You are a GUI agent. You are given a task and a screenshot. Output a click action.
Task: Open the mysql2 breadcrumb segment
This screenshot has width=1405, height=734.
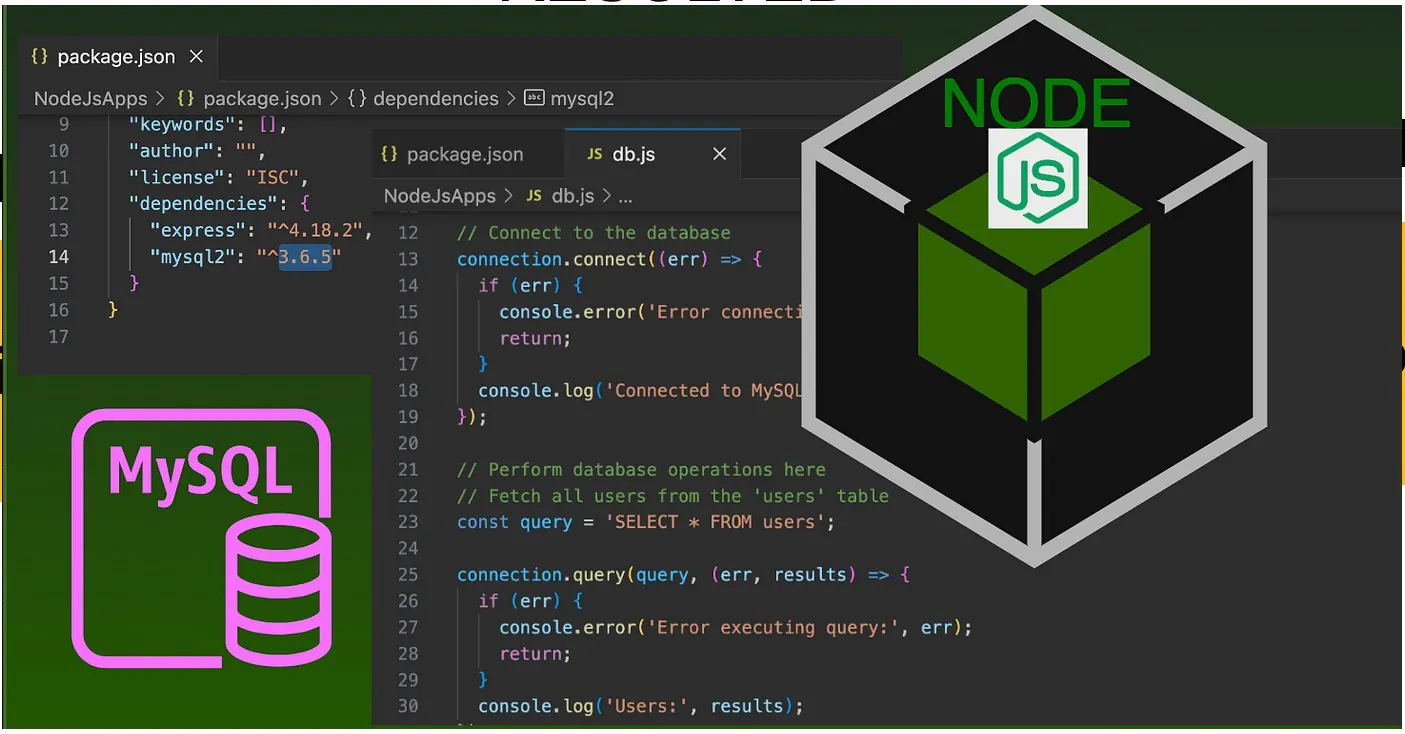point(582,98)
